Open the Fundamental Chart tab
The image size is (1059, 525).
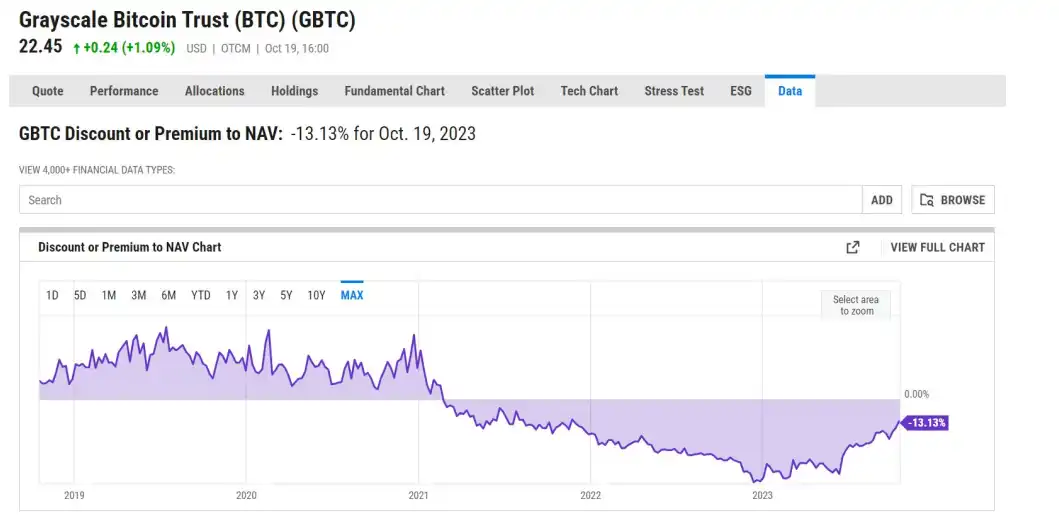(x=394, y=91)
